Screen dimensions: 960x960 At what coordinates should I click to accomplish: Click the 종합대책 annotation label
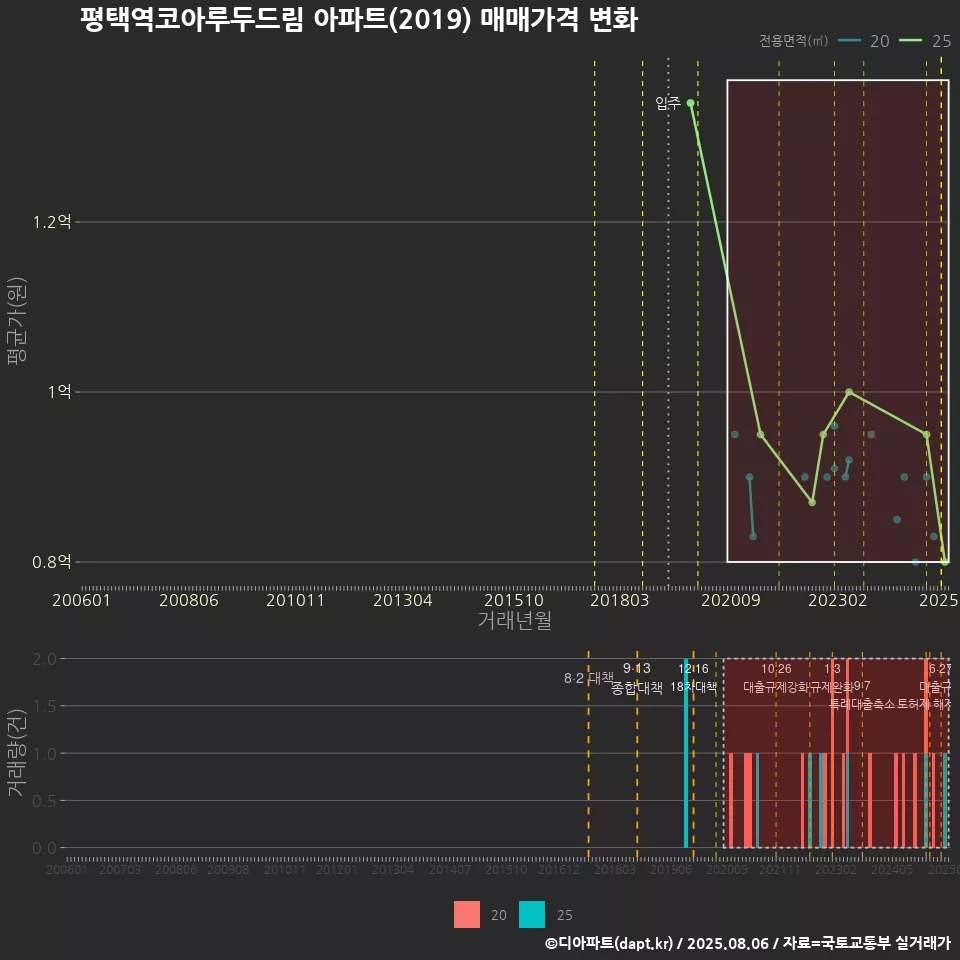637,688
